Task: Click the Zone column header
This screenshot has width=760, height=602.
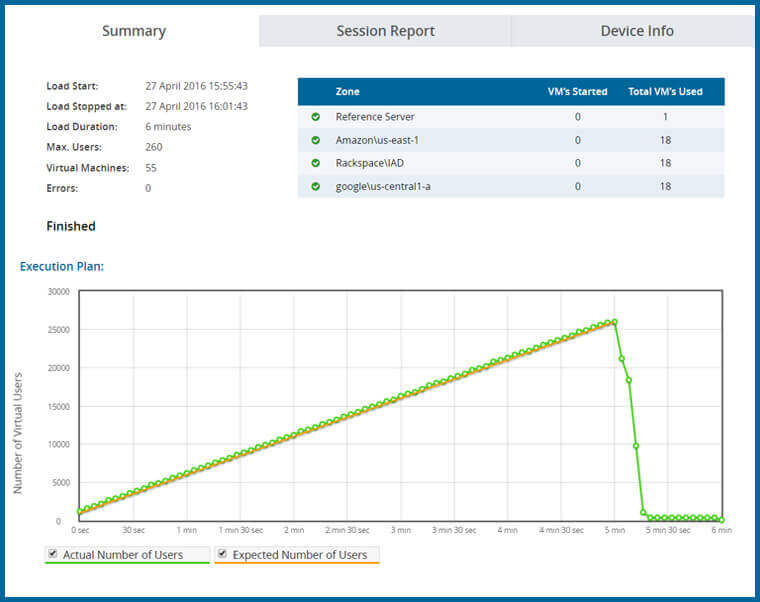Action: click(x=348, y=92)
